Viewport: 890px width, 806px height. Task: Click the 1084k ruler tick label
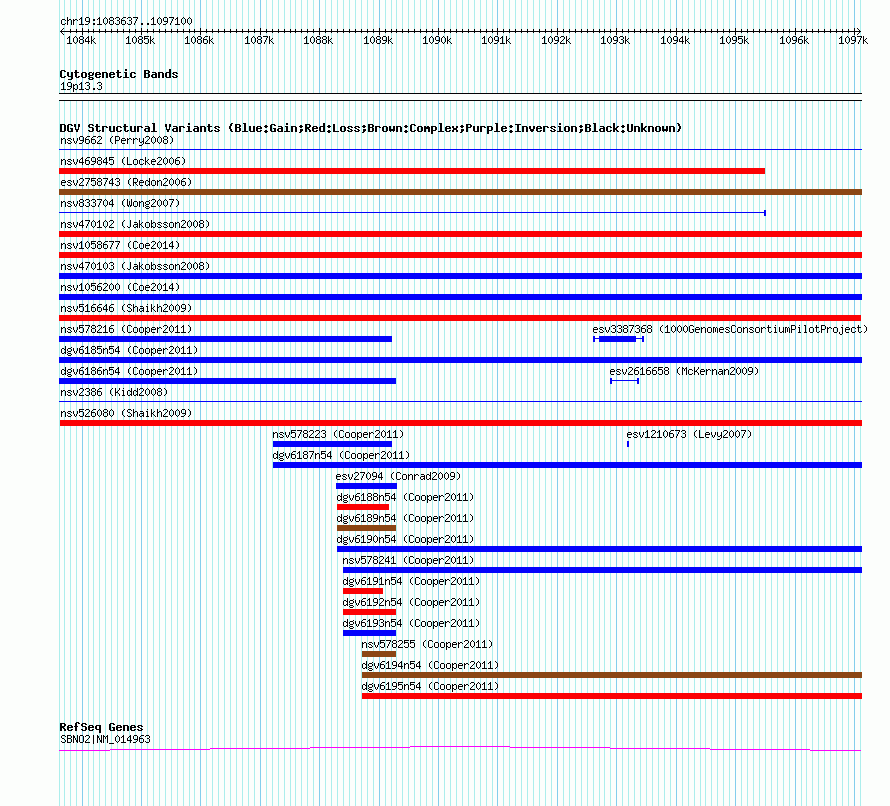coord(81,40)
